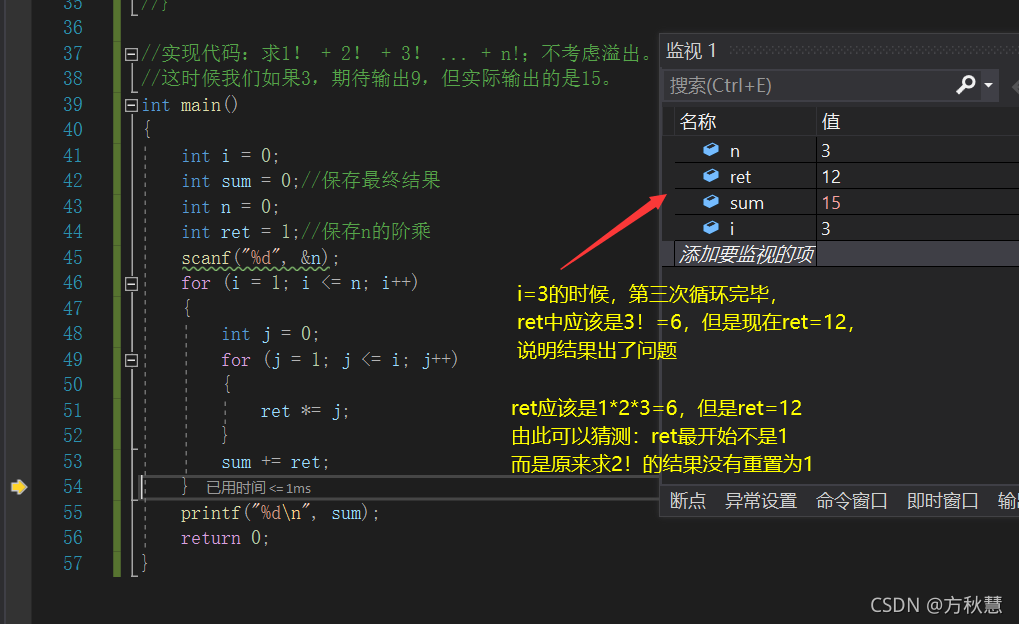This screenshot has width=1019, height=624.
Task: Collapse the inner for loop at line 49
Action: click(x=131, y=360)
